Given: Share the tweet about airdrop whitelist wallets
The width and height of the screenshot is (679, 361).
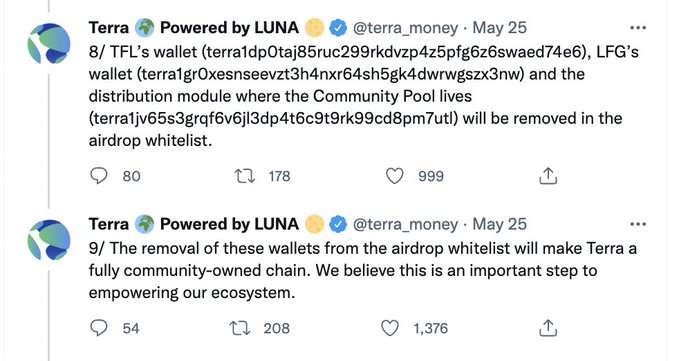Looking at the screenshot, I should tap(548, 176).
